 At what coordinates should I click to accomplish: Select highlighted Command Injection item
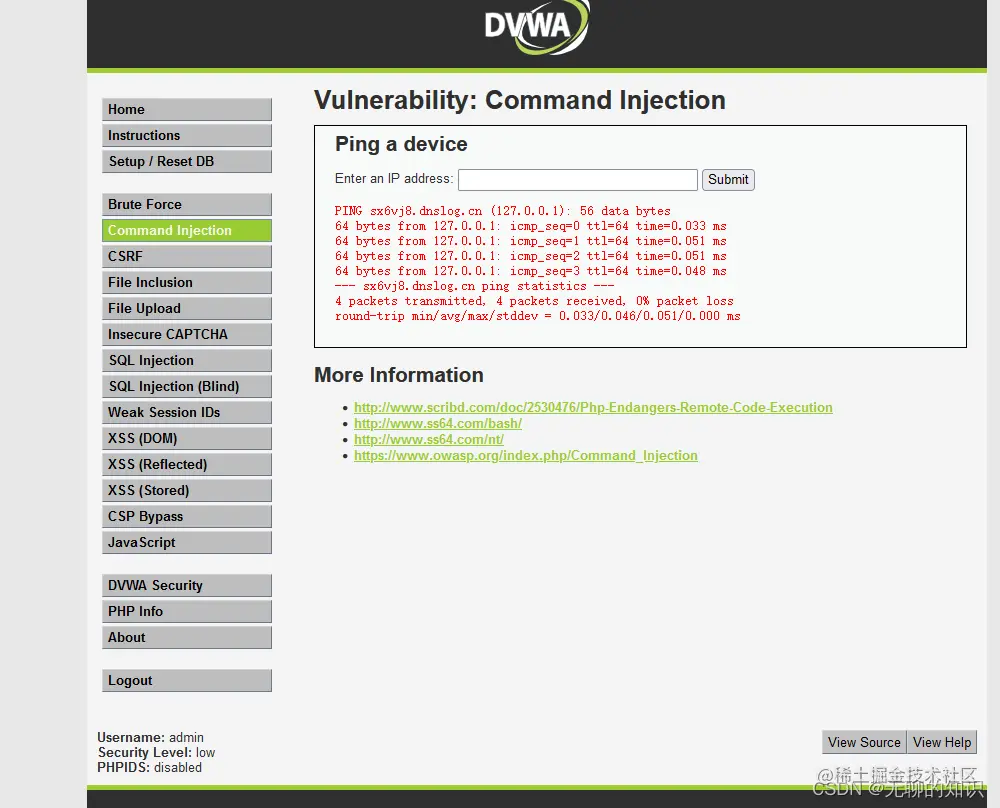pos(187,230)
